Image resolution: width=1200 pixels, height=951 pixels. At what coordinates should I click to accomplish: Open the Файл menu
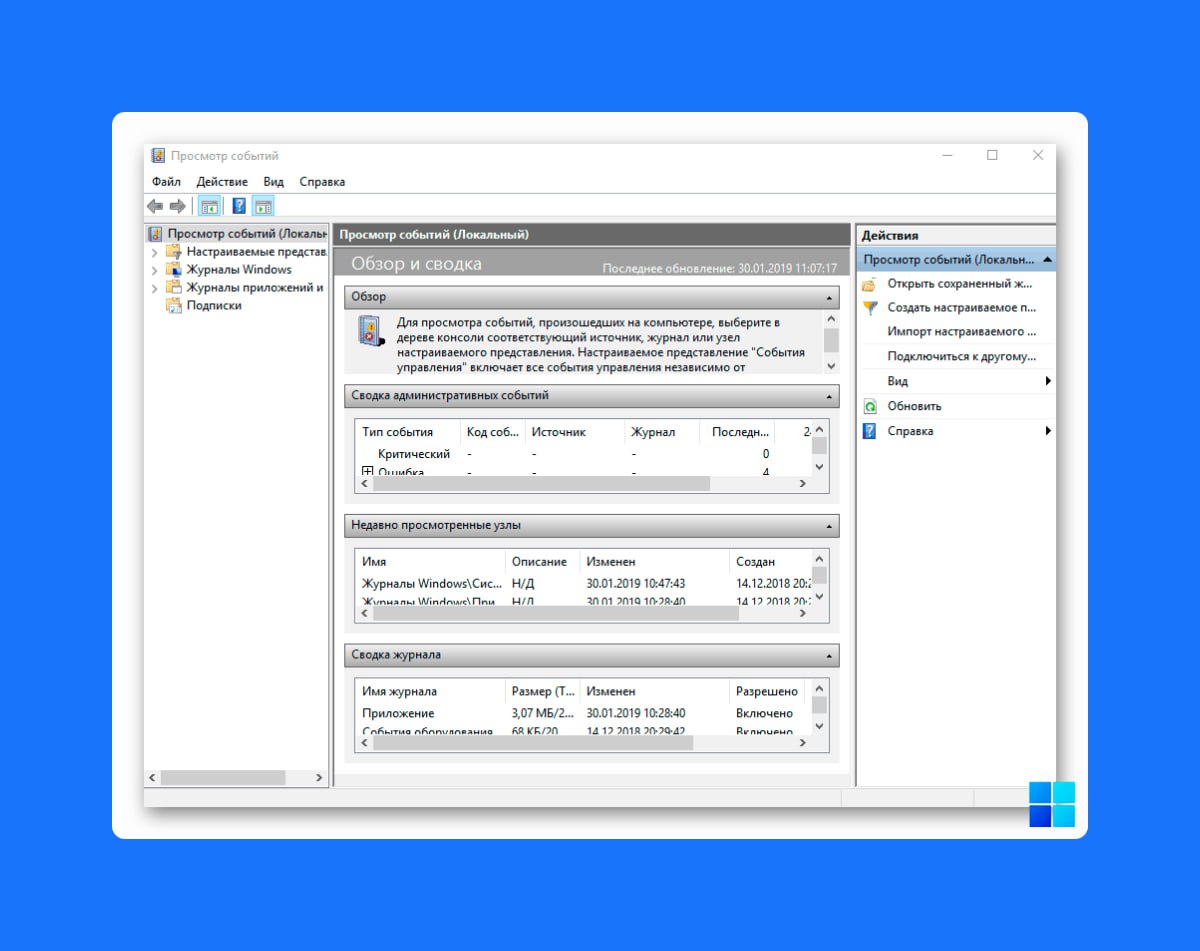[166, 182]
